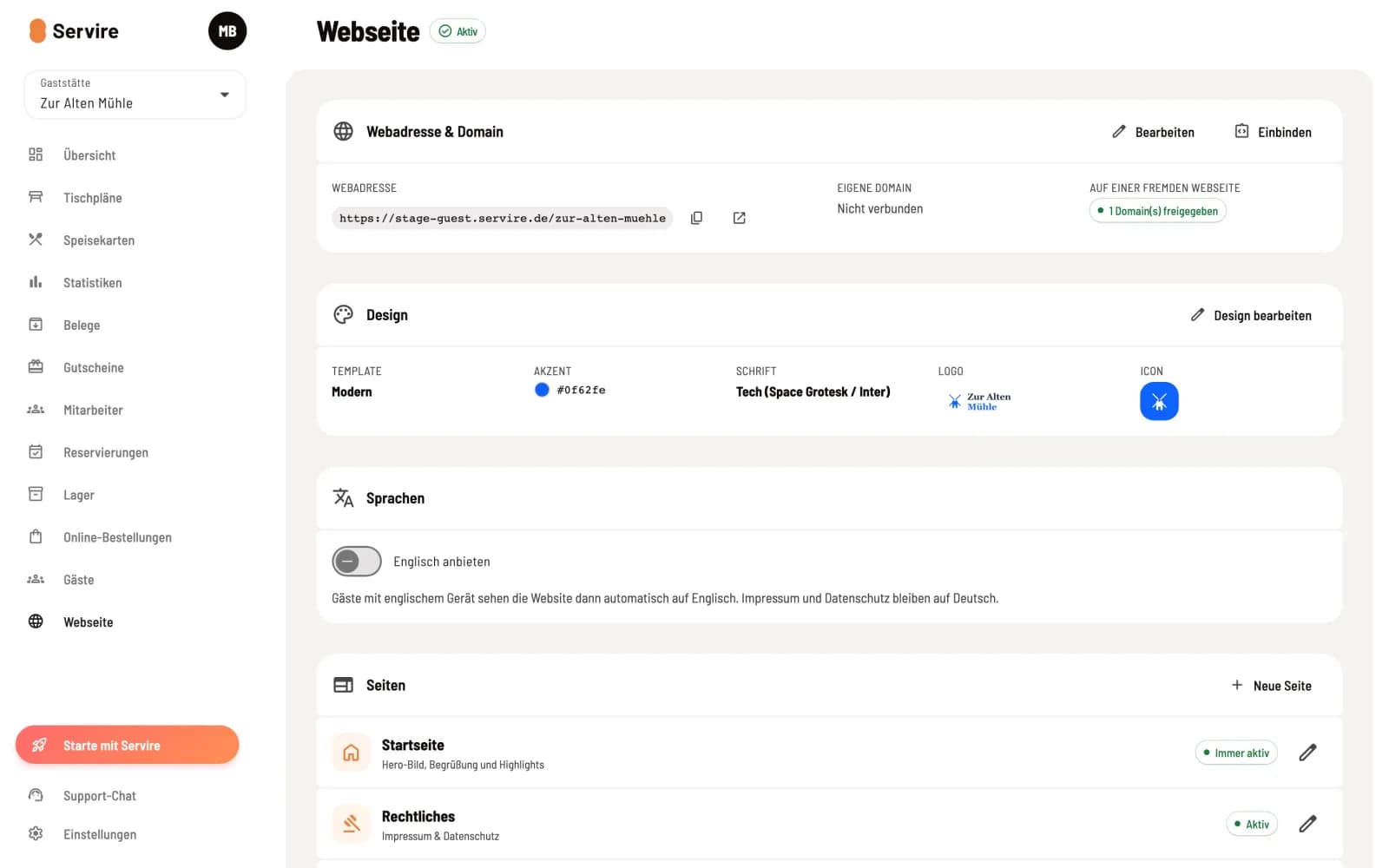The image size is (1389, 868).
Task: Click the Startseite home icon
Action: click(351, 753)
